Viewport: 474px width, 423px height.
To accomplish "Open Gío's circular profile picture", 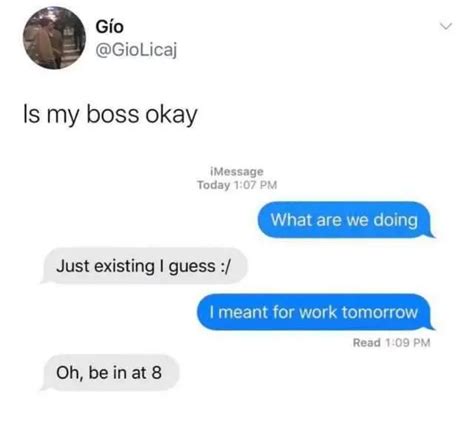I will click(54, 38).
